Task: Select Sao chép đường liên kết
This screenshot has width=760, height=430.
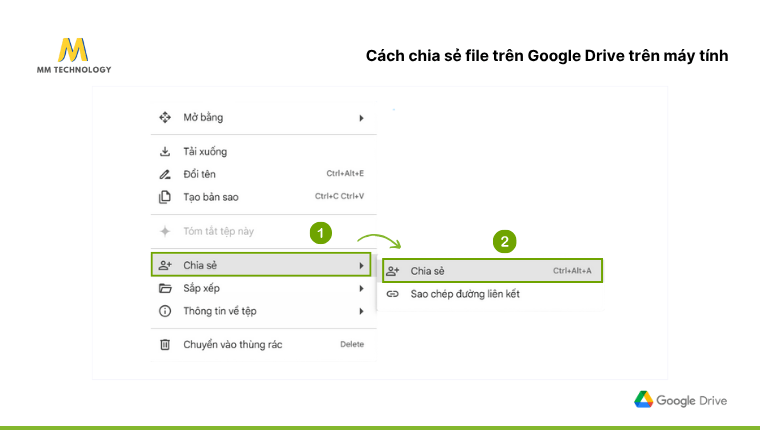Action: coord(492,294)
